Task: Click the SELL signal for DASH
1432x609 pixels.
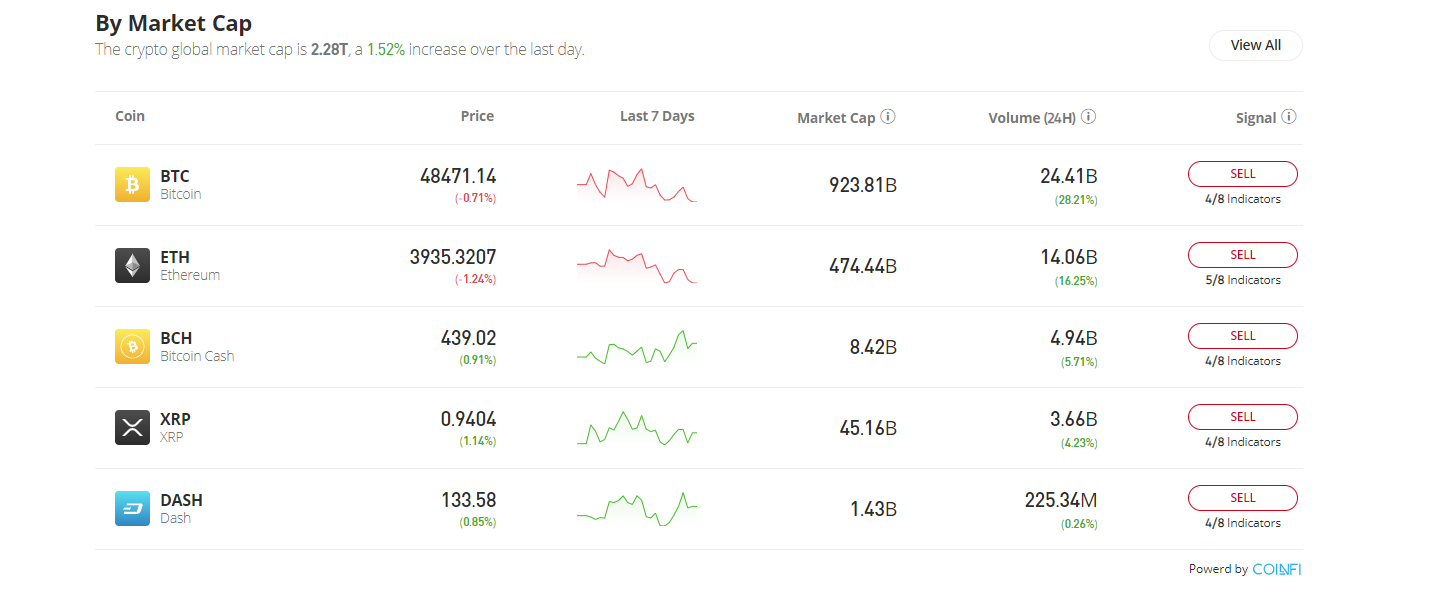Action: click(x=1243, y=498)
